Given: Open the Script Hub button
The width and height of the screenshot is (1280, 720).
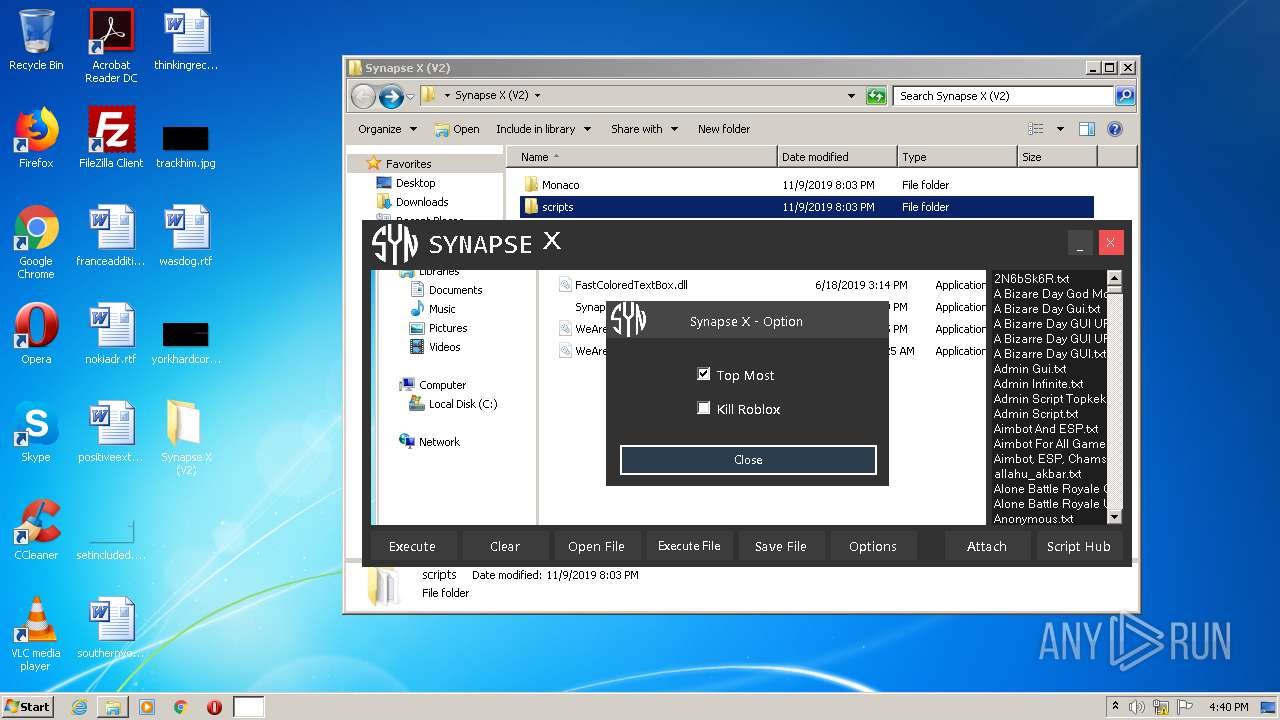Looking at the screenshot, I should (x=1079, y=546).
